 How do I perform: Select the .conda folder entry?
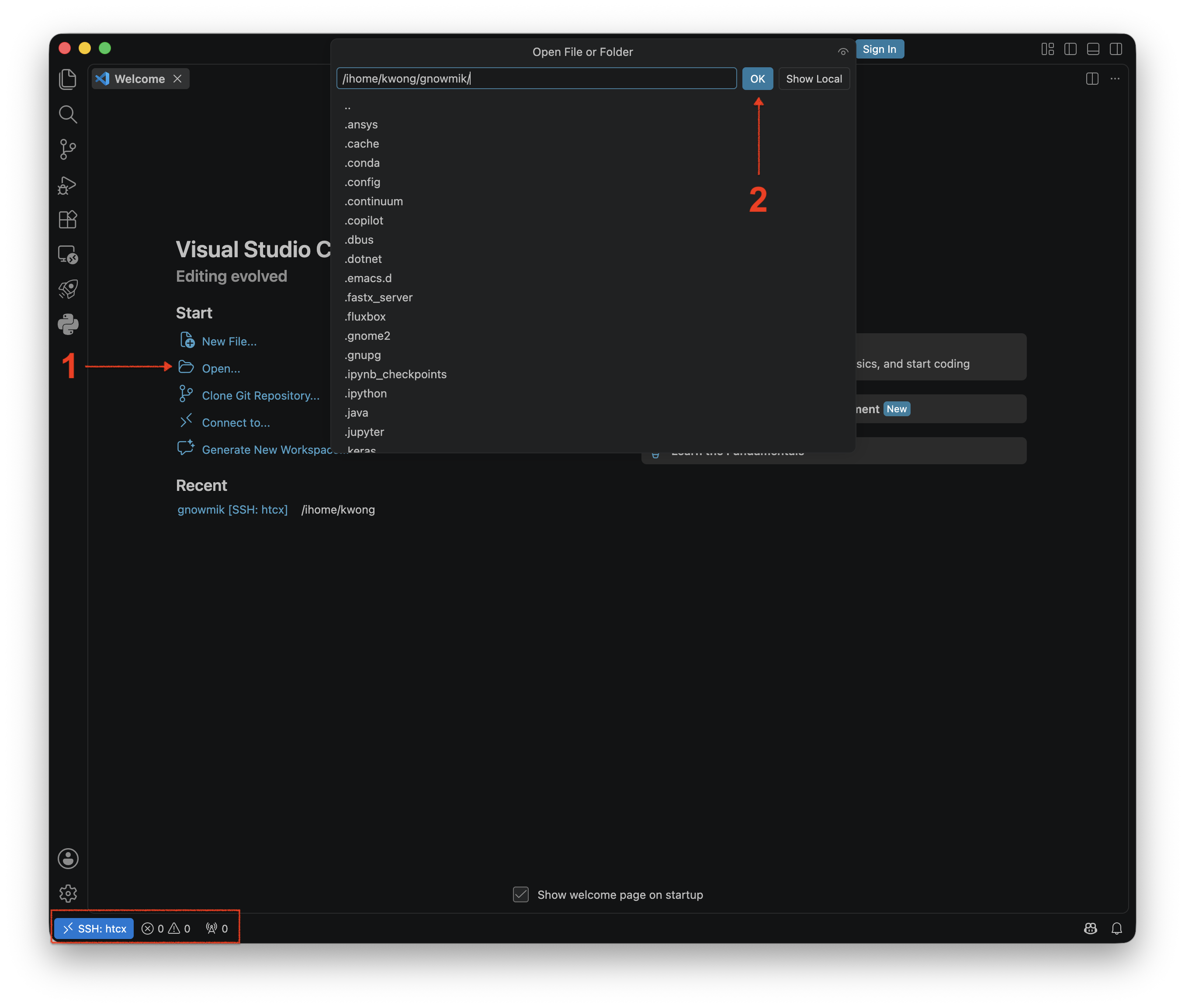(593, 163)
